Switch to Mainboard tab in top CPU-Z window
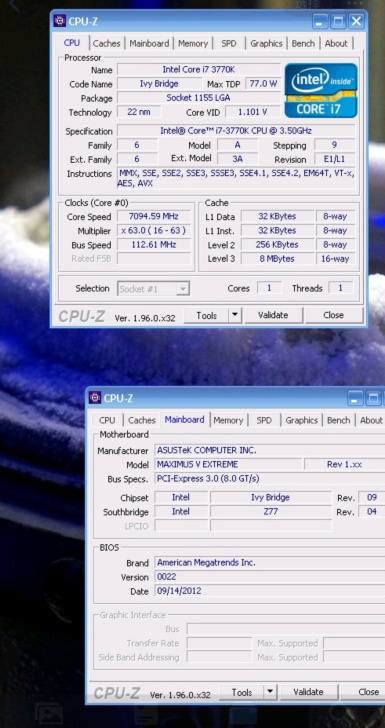The height and width of the screenshot is (728, 385). tap(149, 44)
